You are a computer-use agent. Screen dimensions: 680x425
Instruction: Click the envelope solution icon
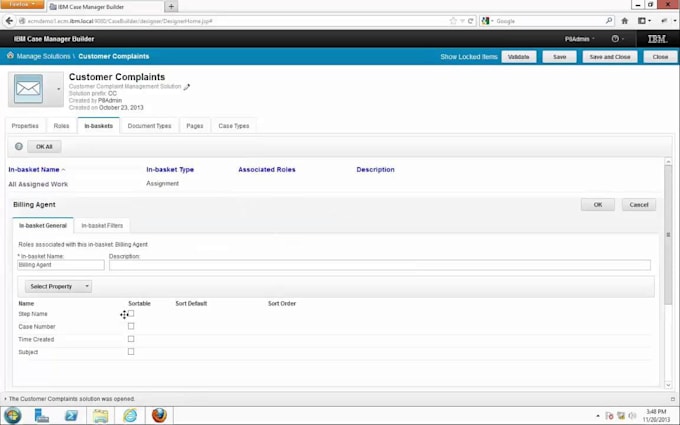click(x=28, y=88)
